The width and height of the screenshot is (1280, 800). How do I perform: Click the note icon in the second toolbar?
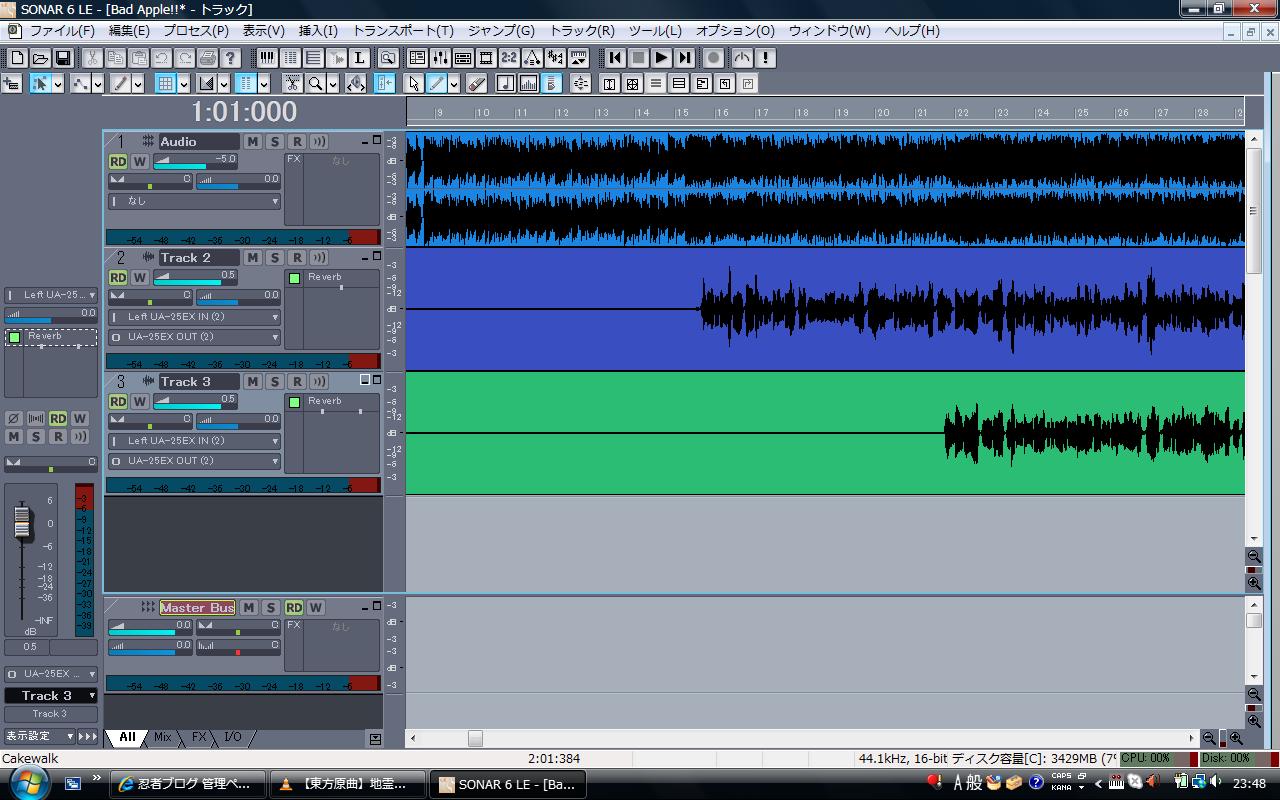(506, 84)
